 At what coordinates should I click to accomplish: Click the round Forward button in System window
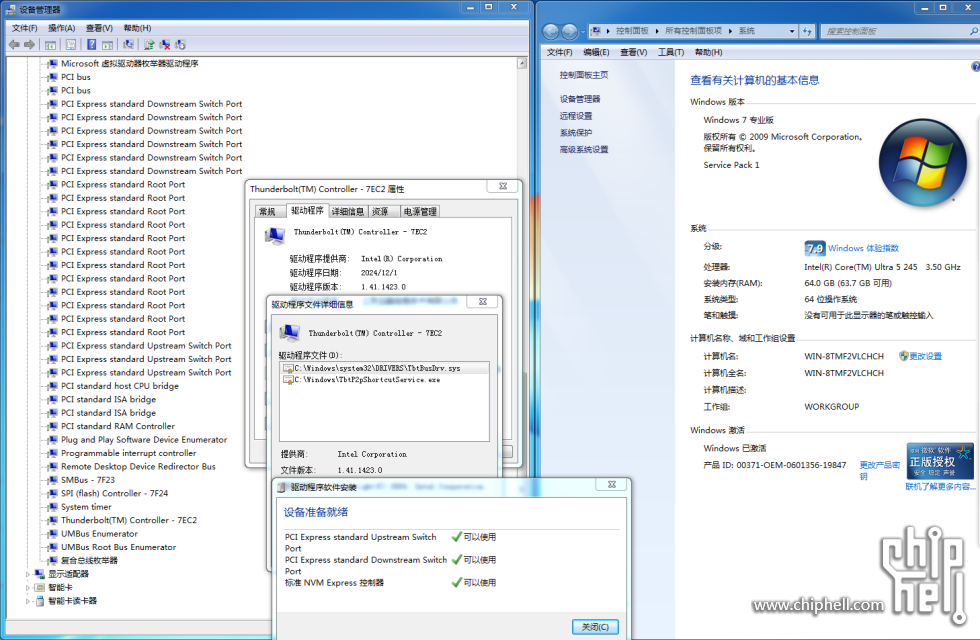569,31
